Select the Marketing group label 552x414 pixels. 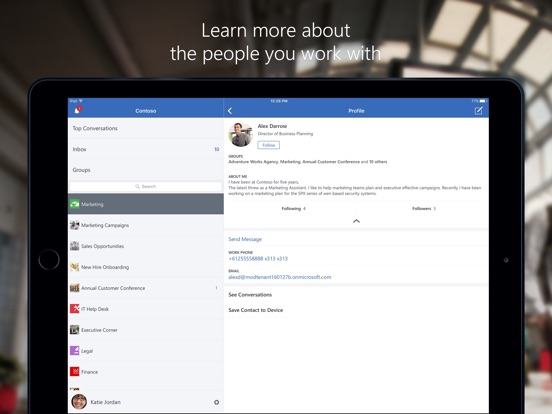click(x=92, y=204)
